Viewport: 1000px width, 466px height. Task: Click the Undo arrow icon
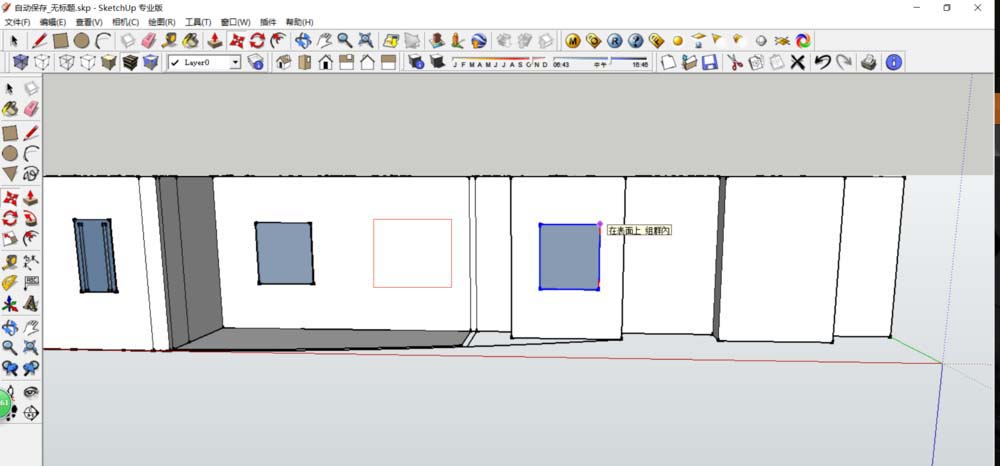[821, 63]
